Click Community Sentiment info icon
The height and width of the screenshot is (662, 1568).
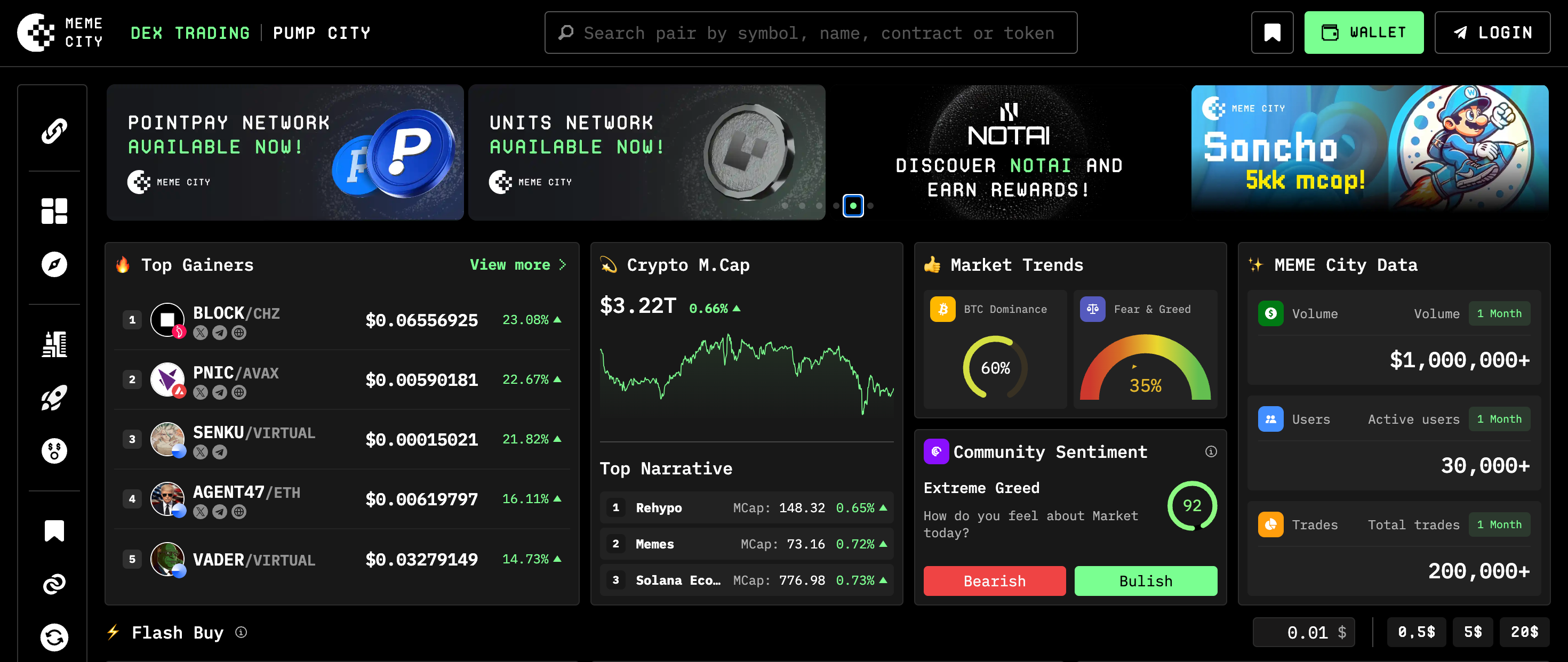point(1211,451)
